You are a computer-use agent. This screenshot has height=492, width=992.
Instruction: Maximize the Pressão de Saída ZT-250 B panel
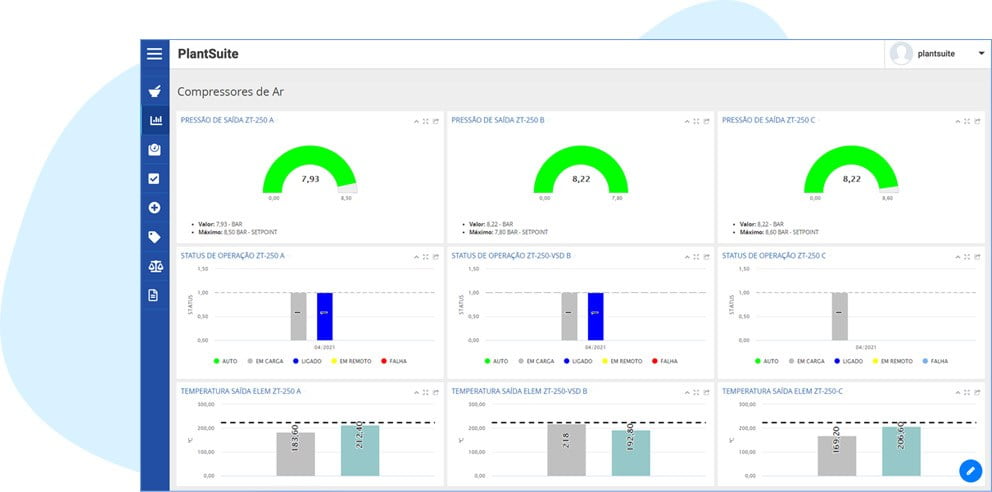pyautogui.click(x=697, y=121)
